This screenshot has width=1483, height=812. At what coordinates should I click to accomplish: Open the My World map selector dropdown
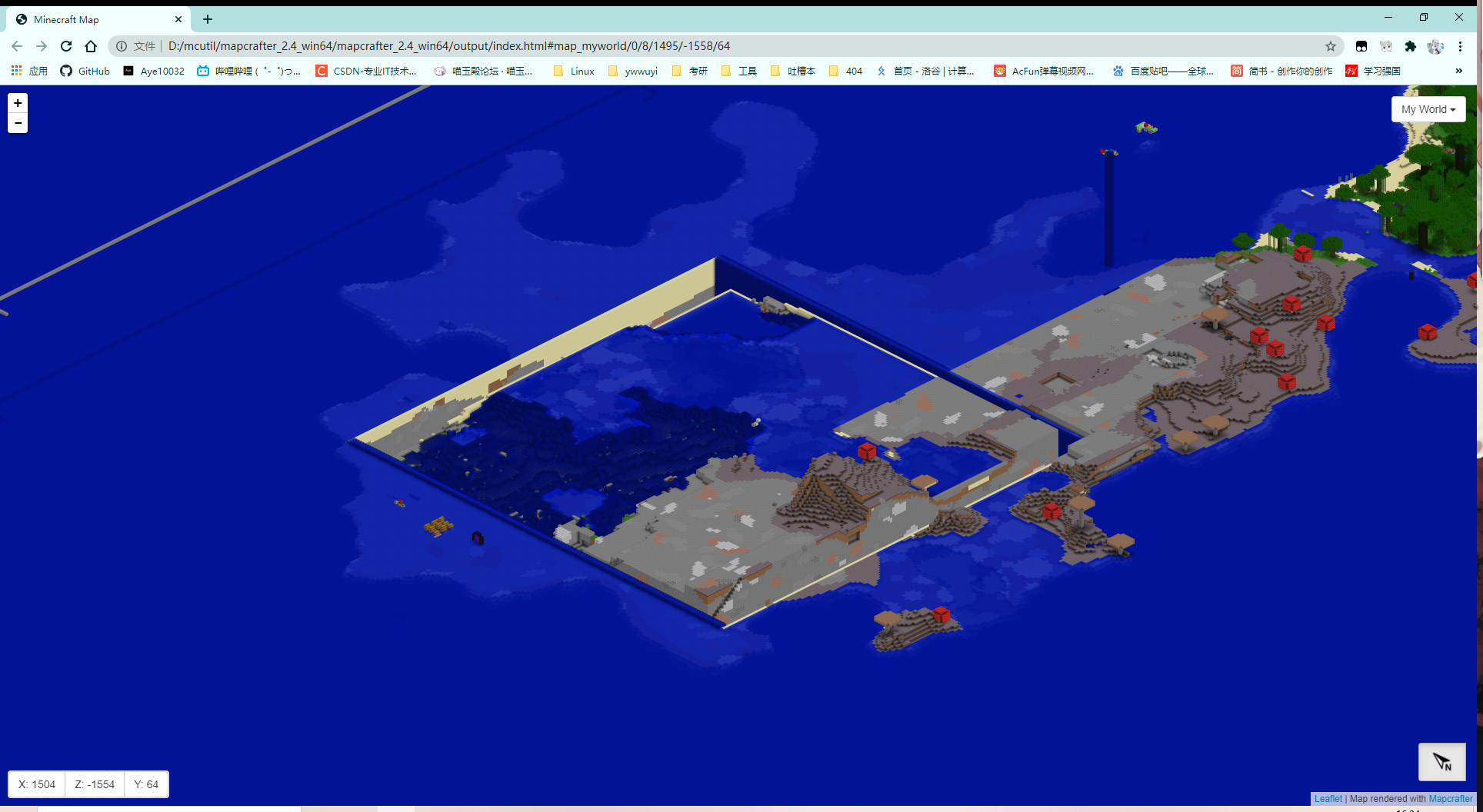[1428, 109]
